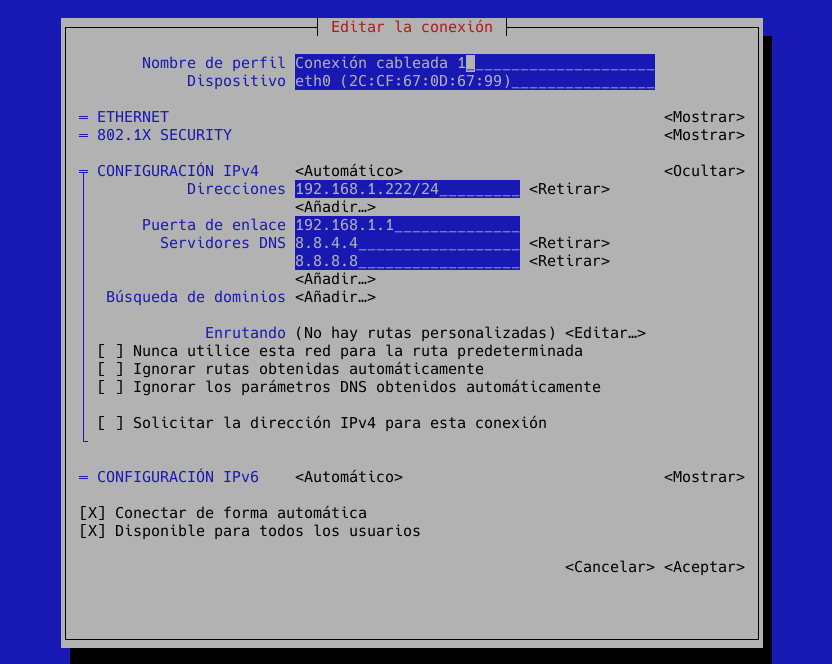Add a new IP address under Direcciones

335,207
